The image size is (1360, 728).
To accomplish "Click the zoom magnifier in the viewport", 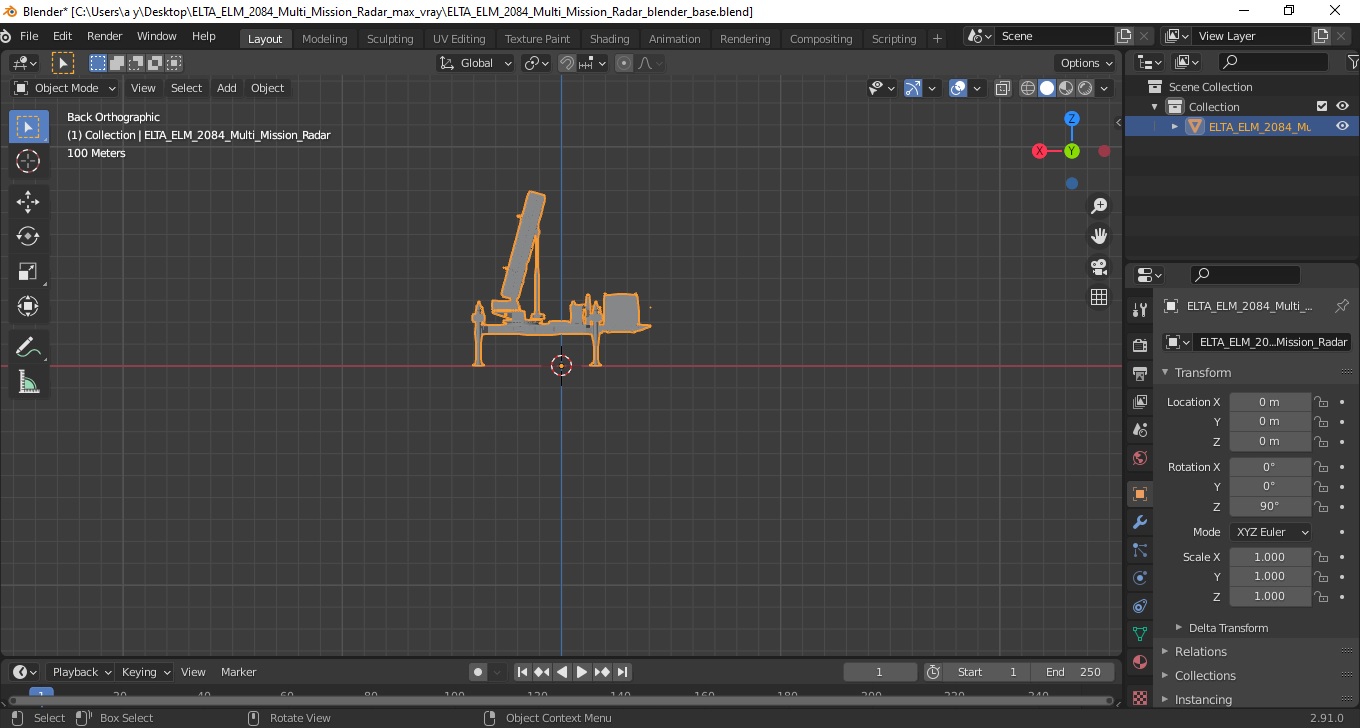I will pos(1099,205).
